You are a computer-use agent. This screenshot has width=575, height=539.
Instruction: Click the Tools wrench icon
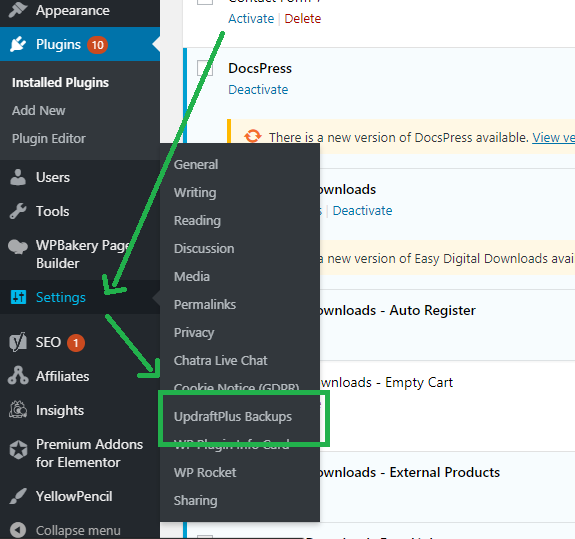(x=18, y=211)
